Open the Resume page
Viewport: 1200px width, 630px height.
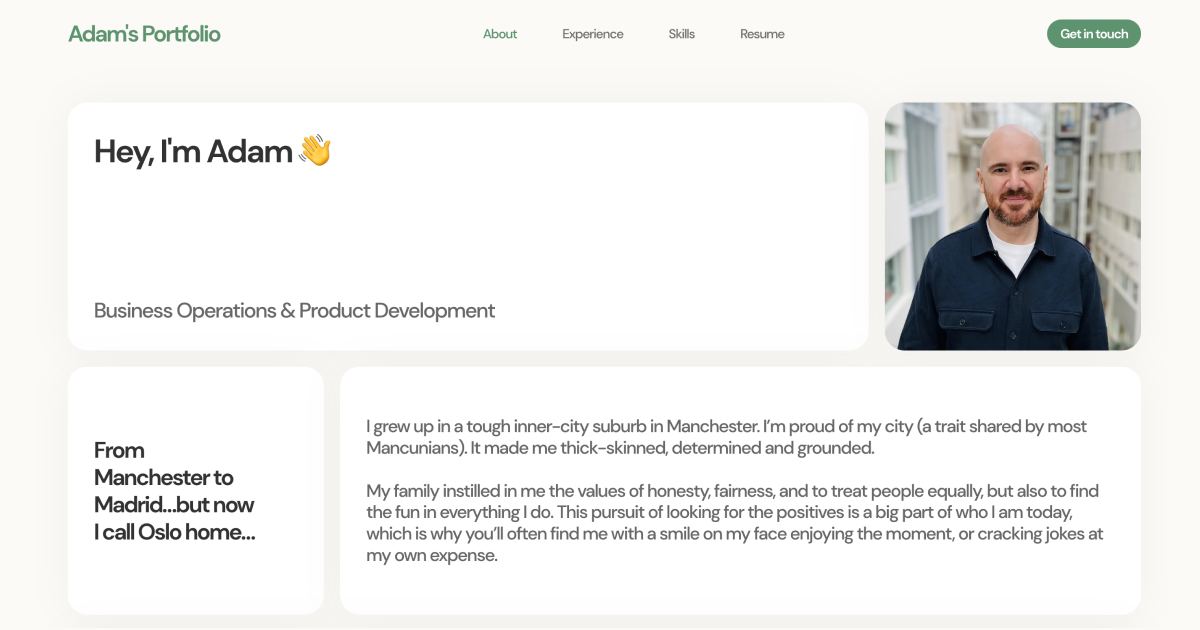tap(762, 33)
